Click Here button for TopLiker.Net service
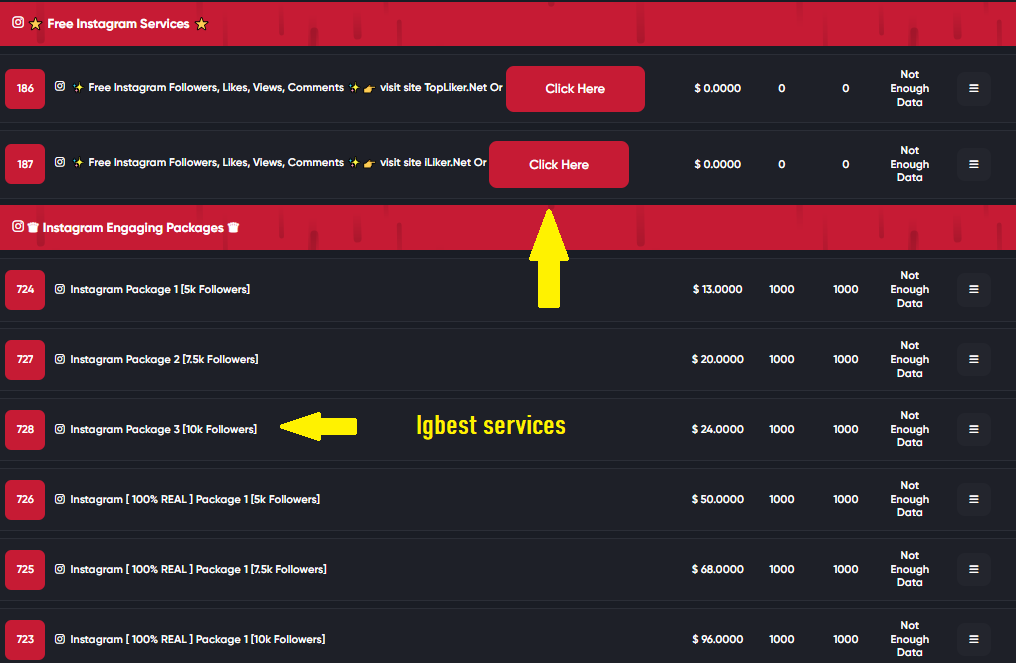 pos(575,88)
